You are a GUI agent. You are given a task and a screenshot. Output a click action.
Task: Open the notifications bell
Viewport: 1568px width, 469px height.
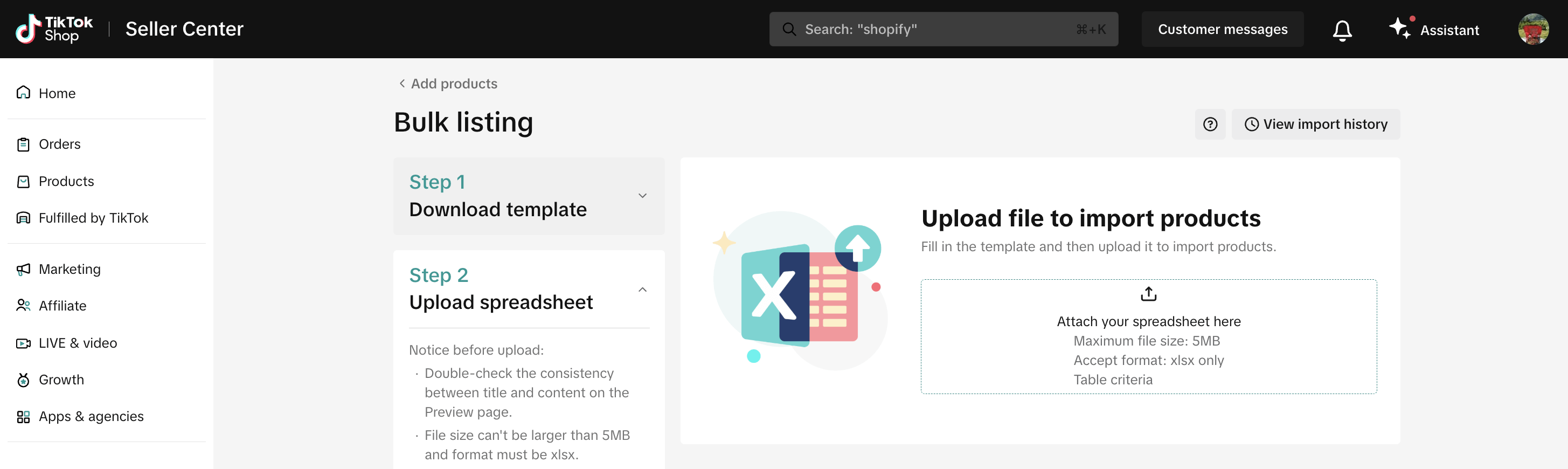click(x=1342, y=29)
